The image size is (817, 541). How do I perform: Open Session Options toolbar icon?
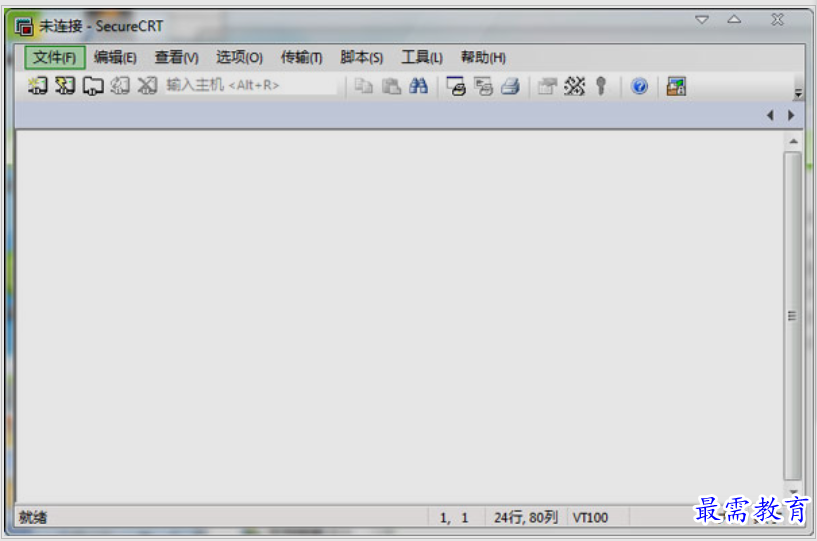[547, 86]
